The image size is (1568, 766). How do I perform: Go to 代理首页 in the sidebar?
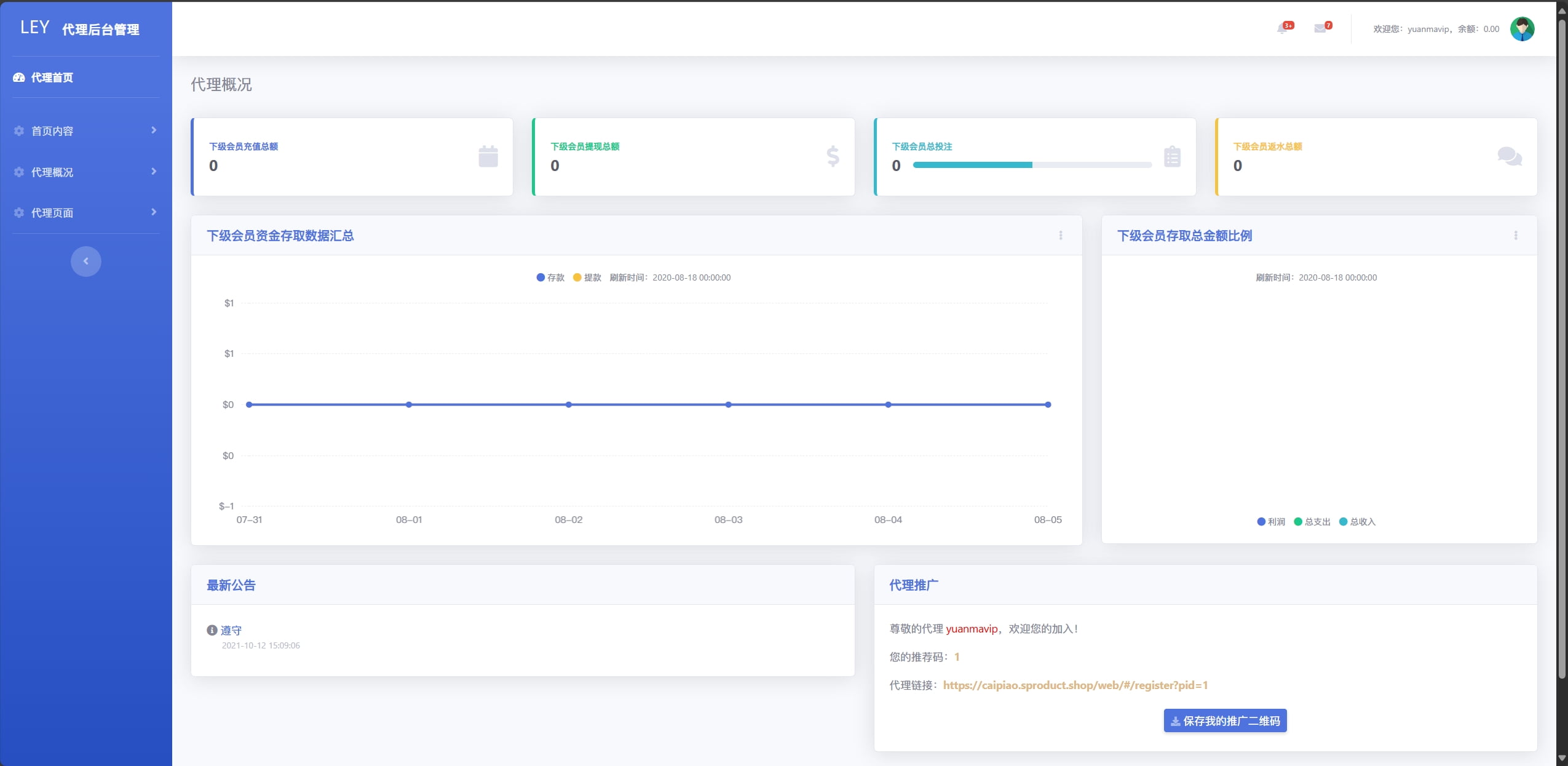click(52, 78)
